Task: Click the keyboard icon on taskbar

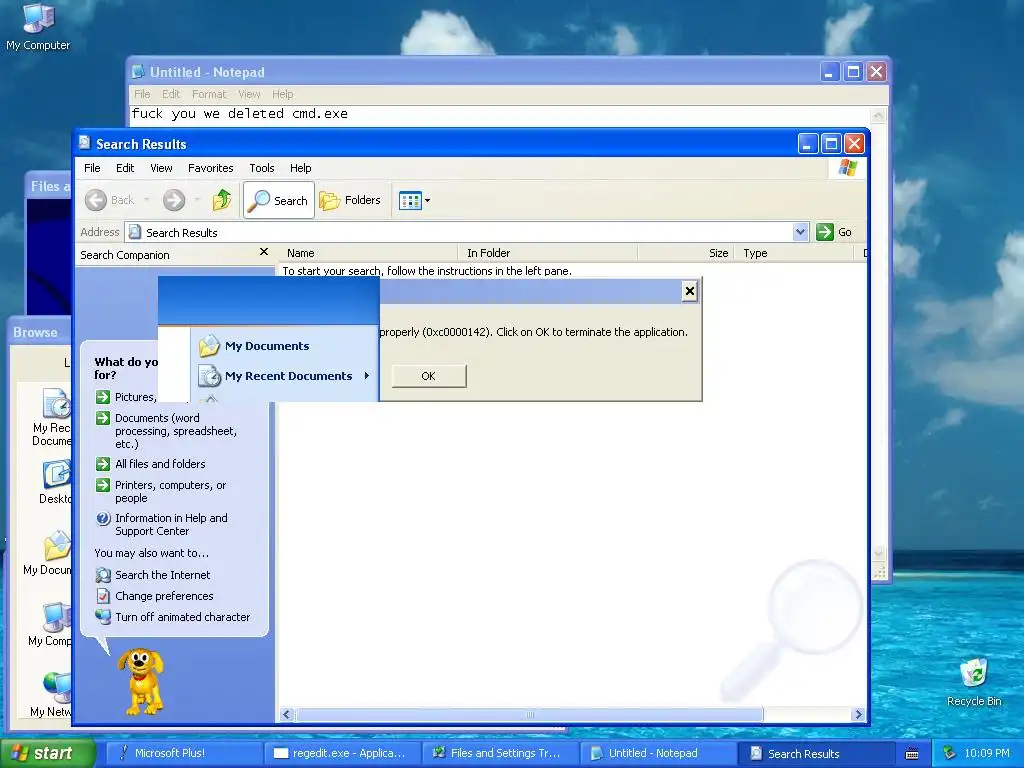Action: tap(912, 754)
